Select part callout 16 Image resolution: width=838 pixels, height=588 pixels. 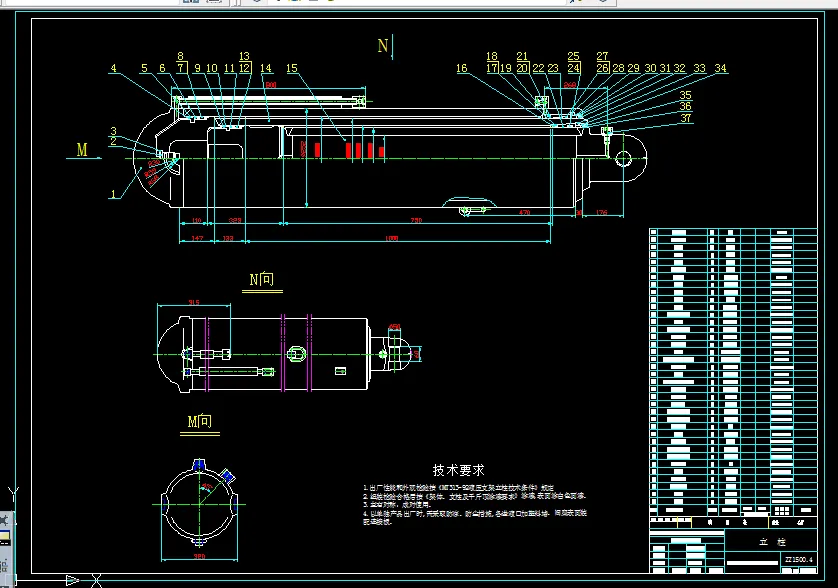462,68
